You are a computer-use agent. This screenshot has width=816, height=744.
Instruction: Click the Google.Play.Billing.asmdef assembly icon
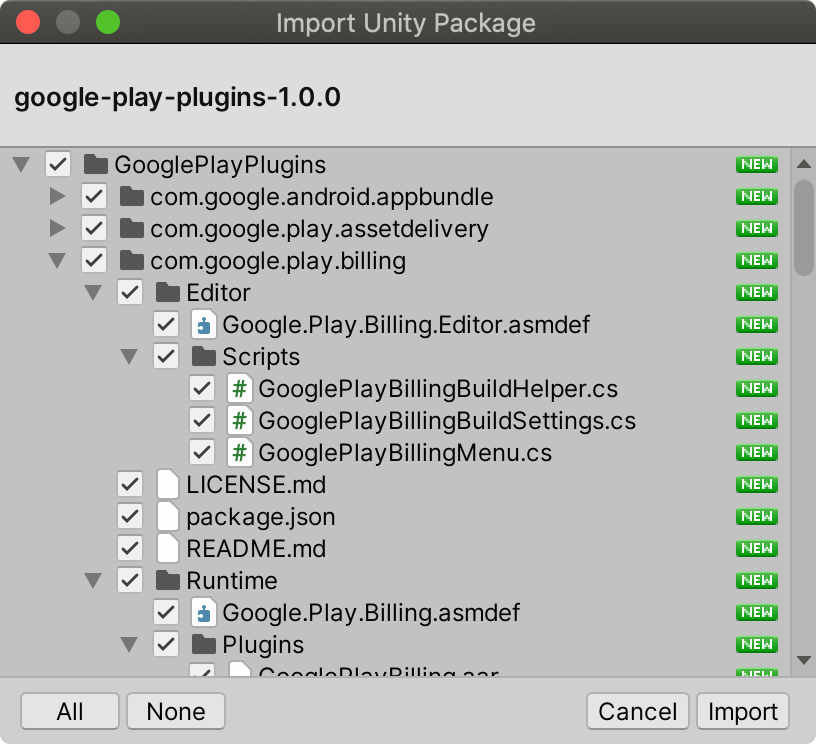pyautogui.click(x=203, y=613)
